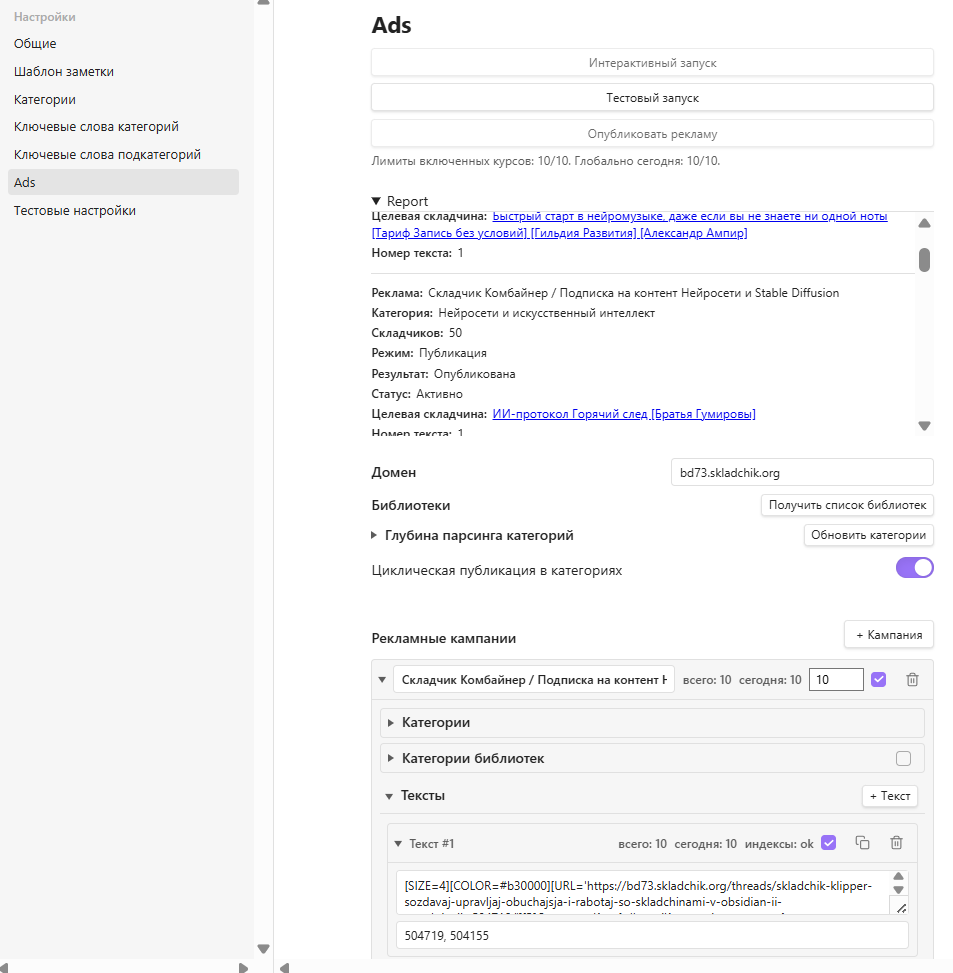Check the Категории библиотек checkbox
The height and width of the screenshot is (973, 953).
[904, 759]
